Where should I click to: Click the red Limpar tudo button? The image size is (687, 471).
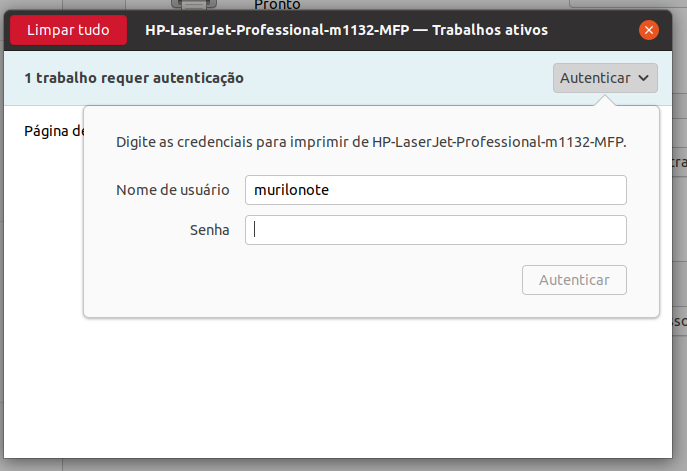(x=68, y=30)
